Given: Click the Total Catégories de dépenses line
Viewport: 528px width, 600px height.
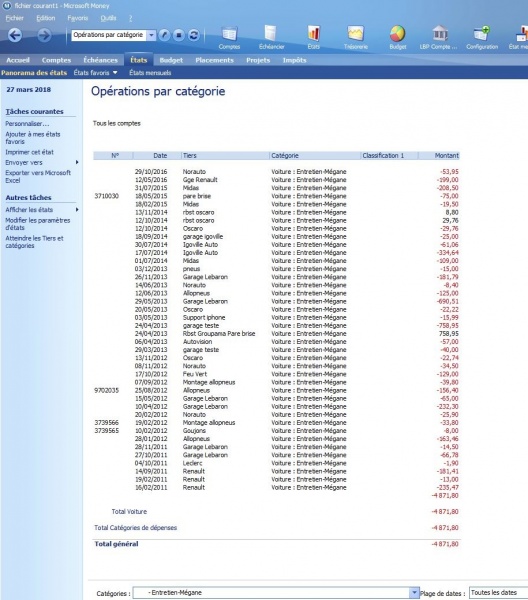Looking at the screenshot, I should (x=276, y=528).
